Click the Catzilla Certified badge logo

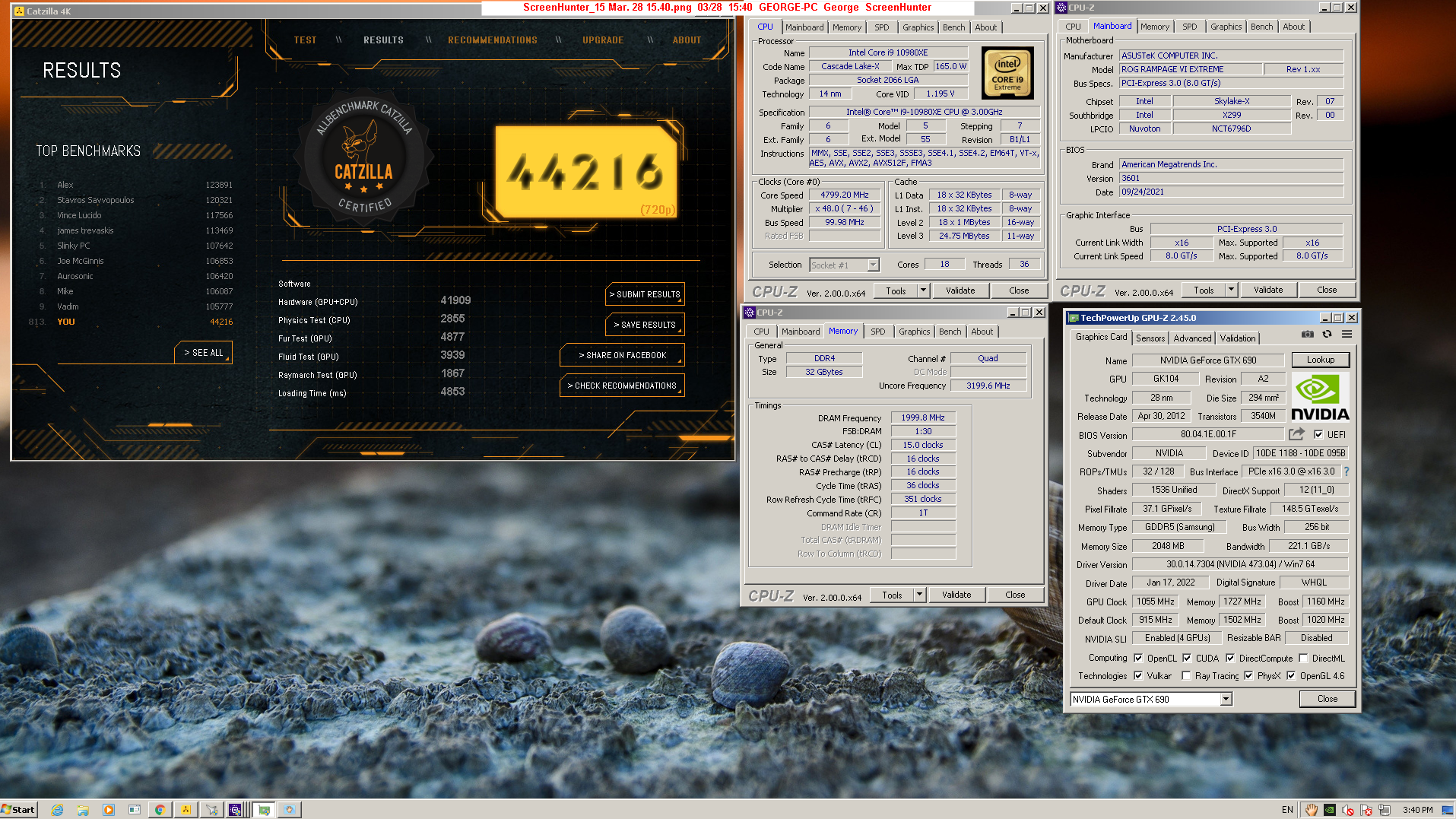pyautogui.click(x=364, y=157)
